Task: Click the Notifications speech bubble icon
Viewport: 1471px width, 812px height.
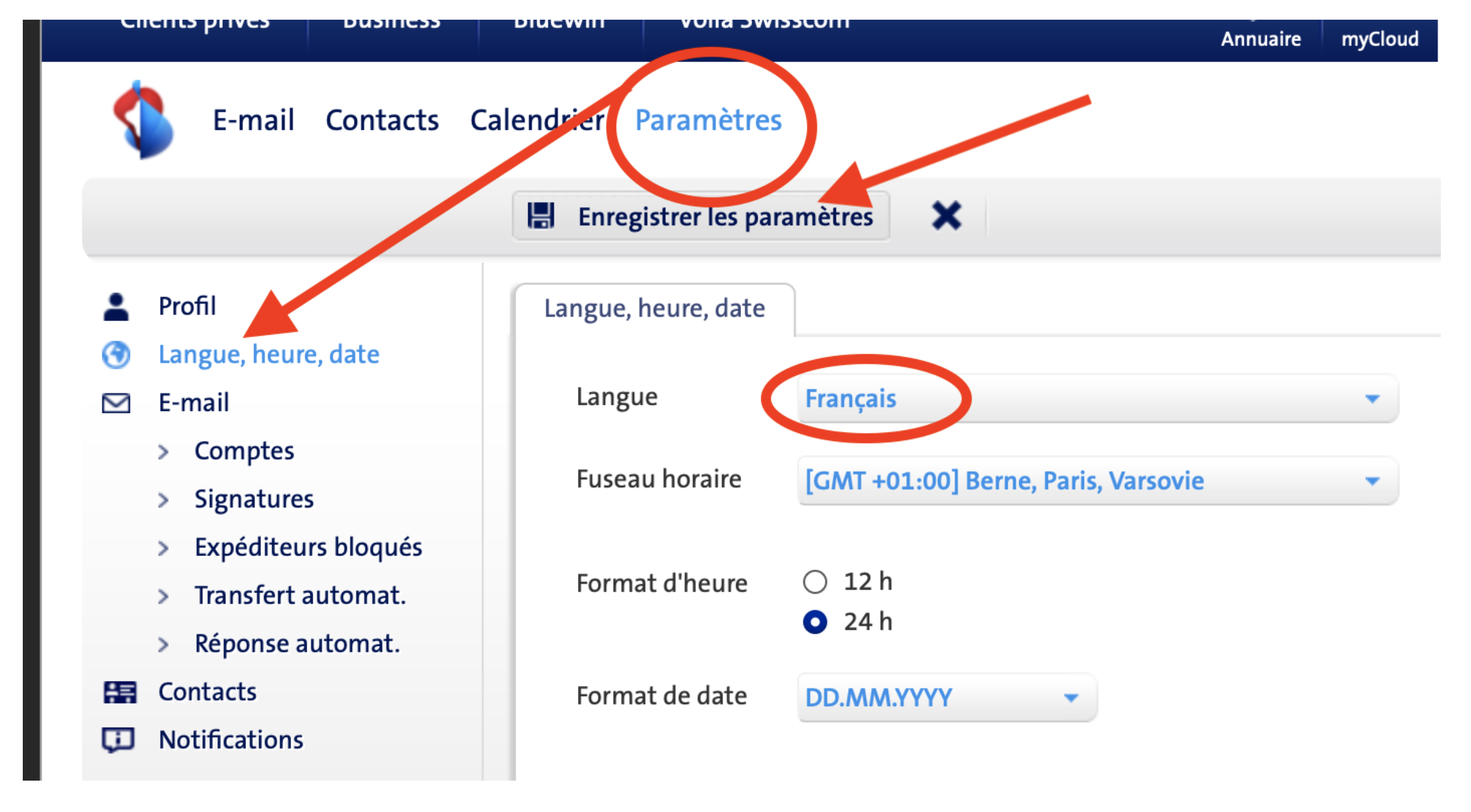Action: pos(118,740)
